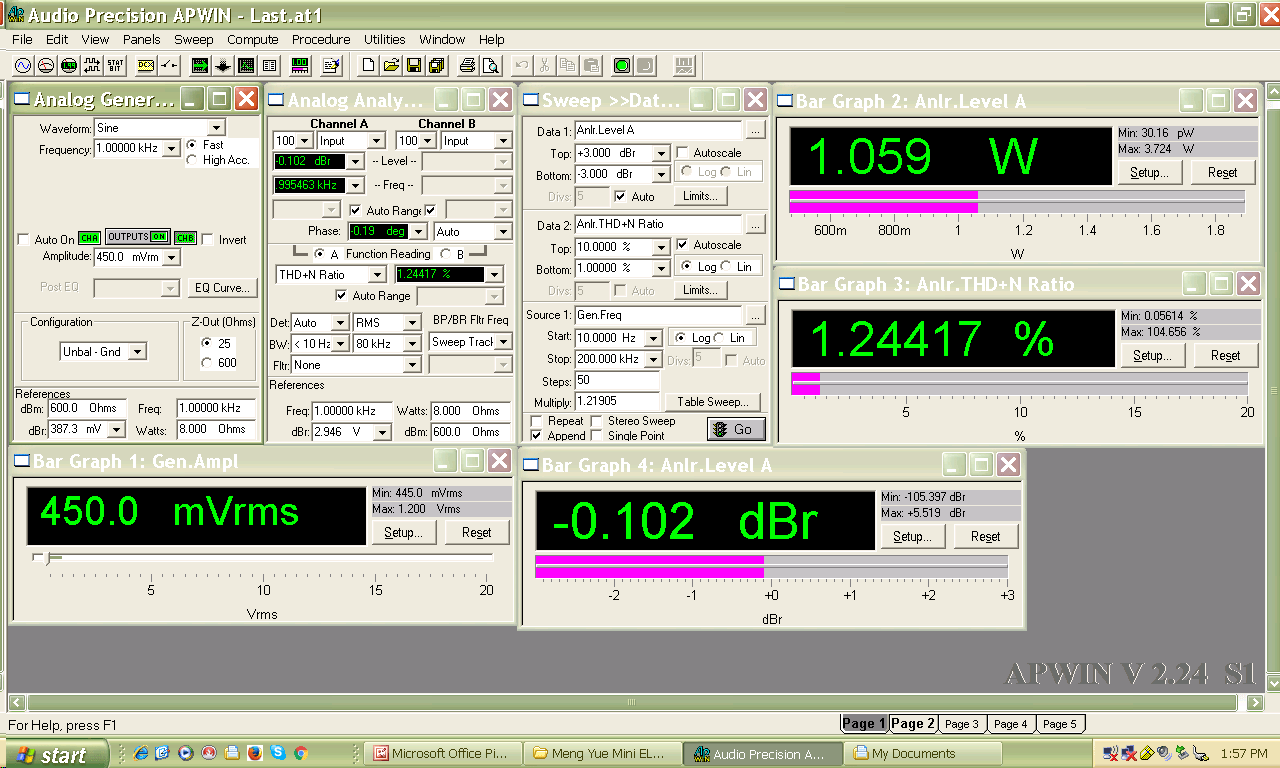The width and height of the screenshot is (1280, 768).
Task: Click the Save All toolbar icon
Action: point(437,65)
